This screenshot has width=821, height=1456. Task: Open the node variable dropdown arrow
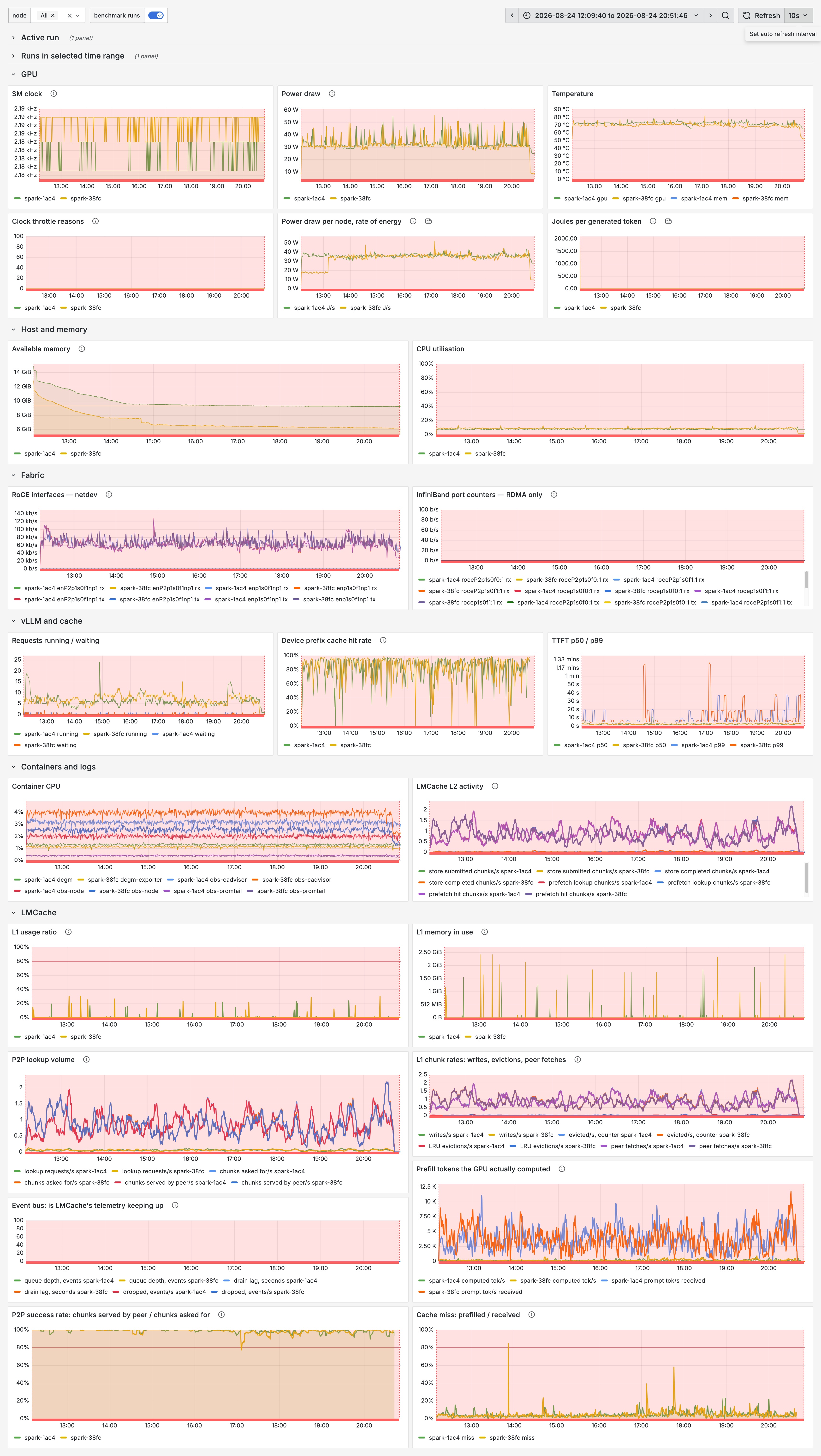[x=77, y=16]
